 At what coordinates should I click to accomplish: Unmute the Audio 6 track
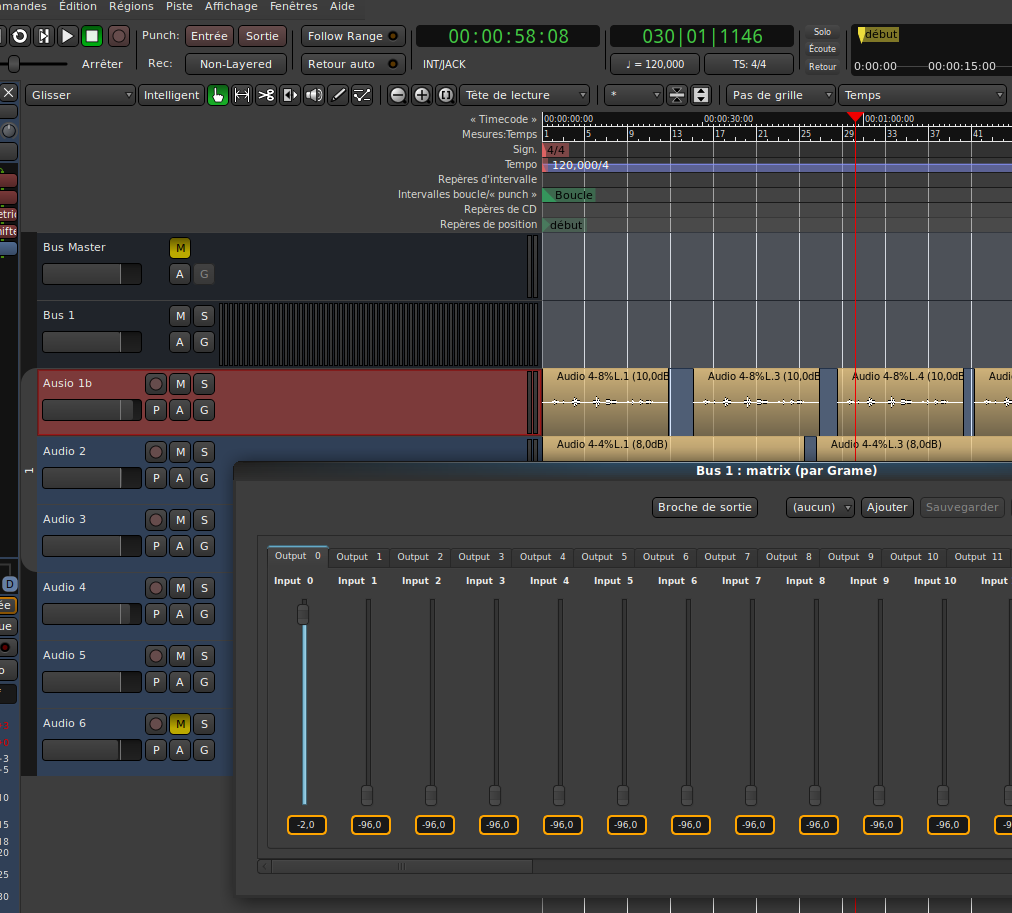180,724
